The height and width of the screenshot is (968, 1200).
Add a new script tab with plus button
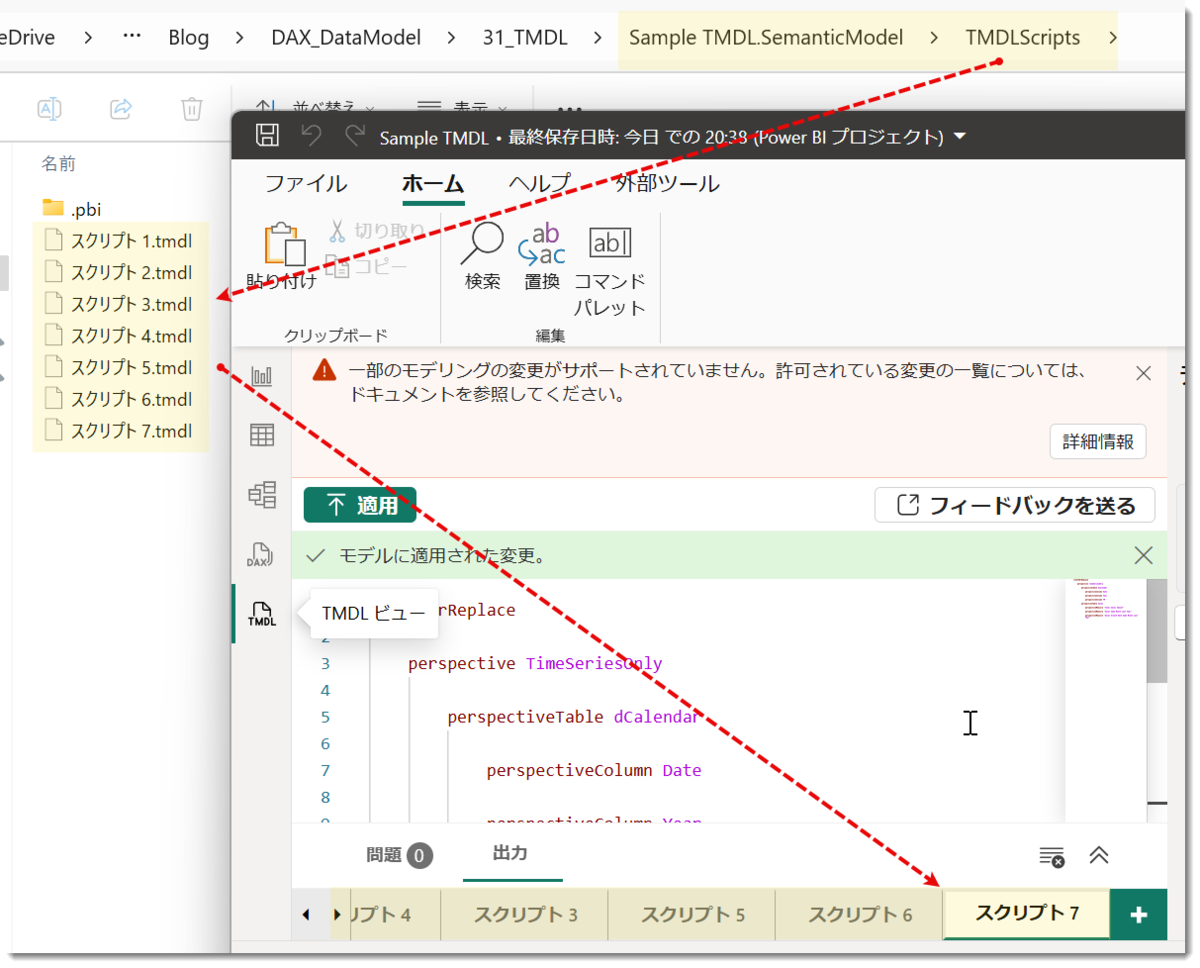(1138, 914)
